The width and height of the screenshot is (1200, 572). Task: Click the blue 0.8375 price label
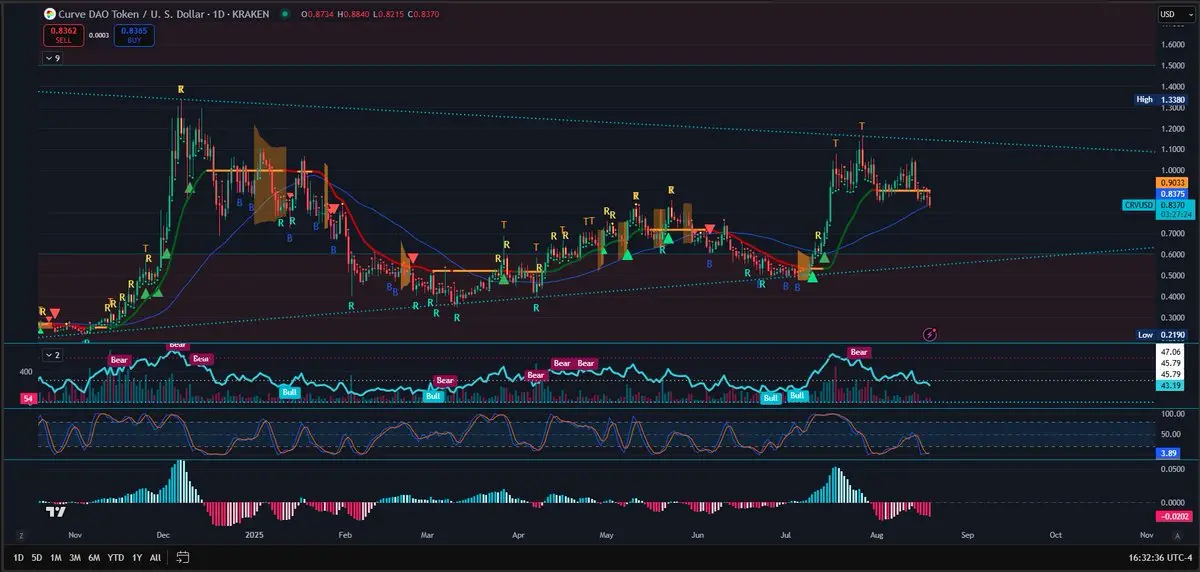(1170, 194)
